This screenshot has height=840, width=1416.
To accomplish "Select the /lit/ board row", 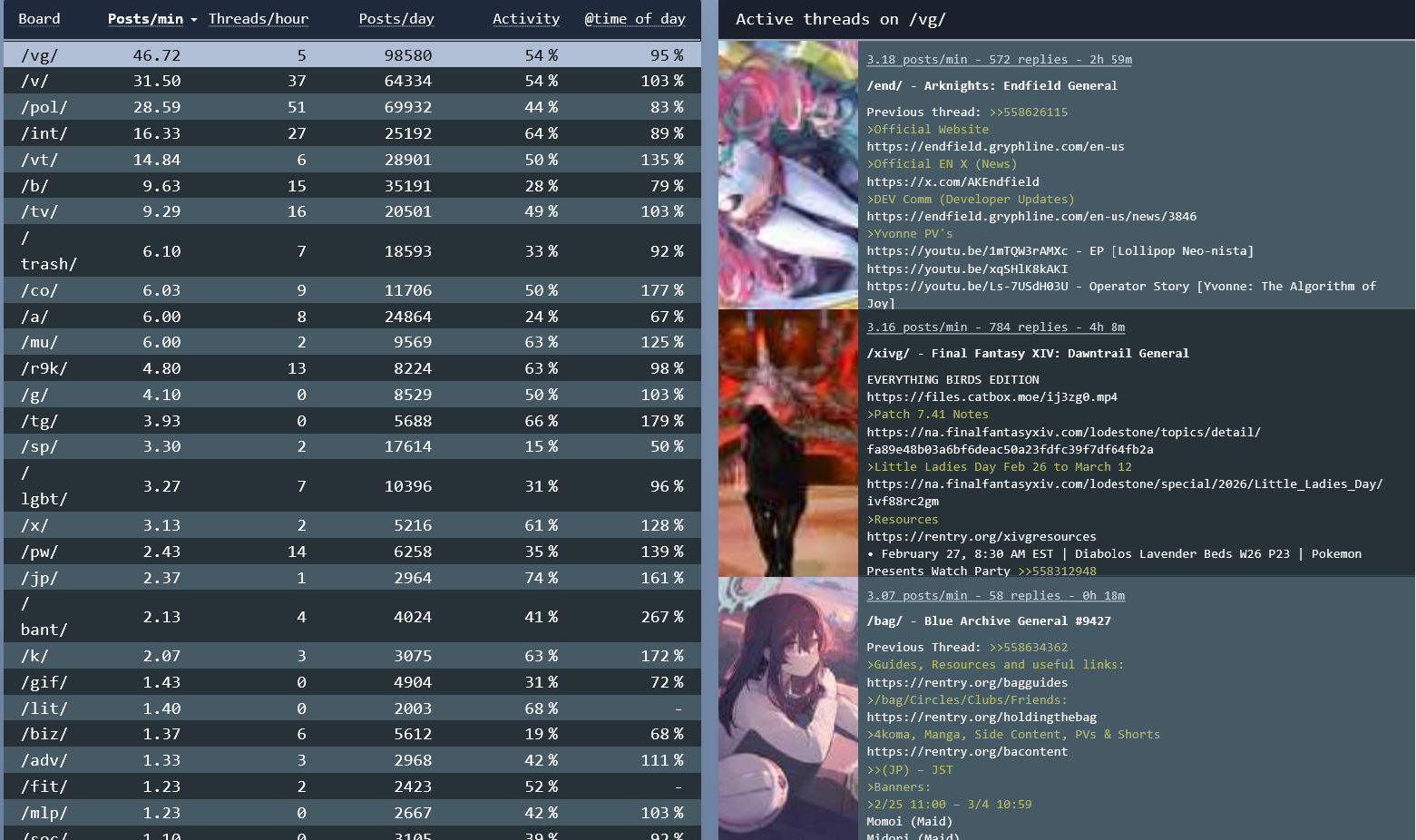I will [x=352, y=708].
